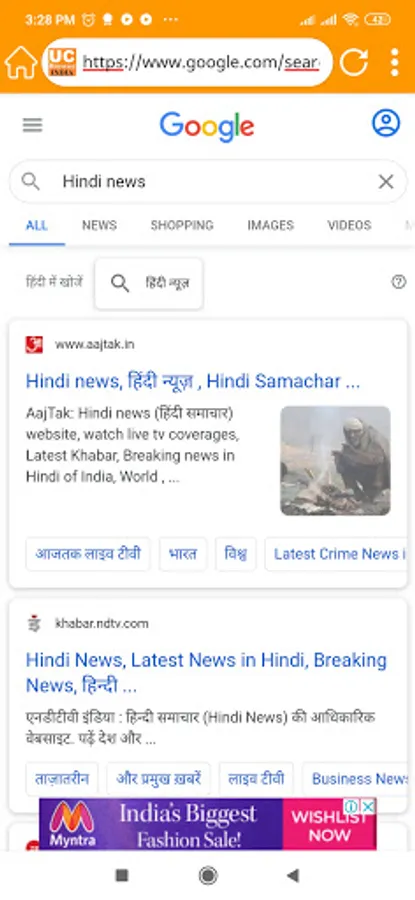Tap the AajTak result thumbnail image
This screenshot has width=415, height=900.
(x=335, y=461)
